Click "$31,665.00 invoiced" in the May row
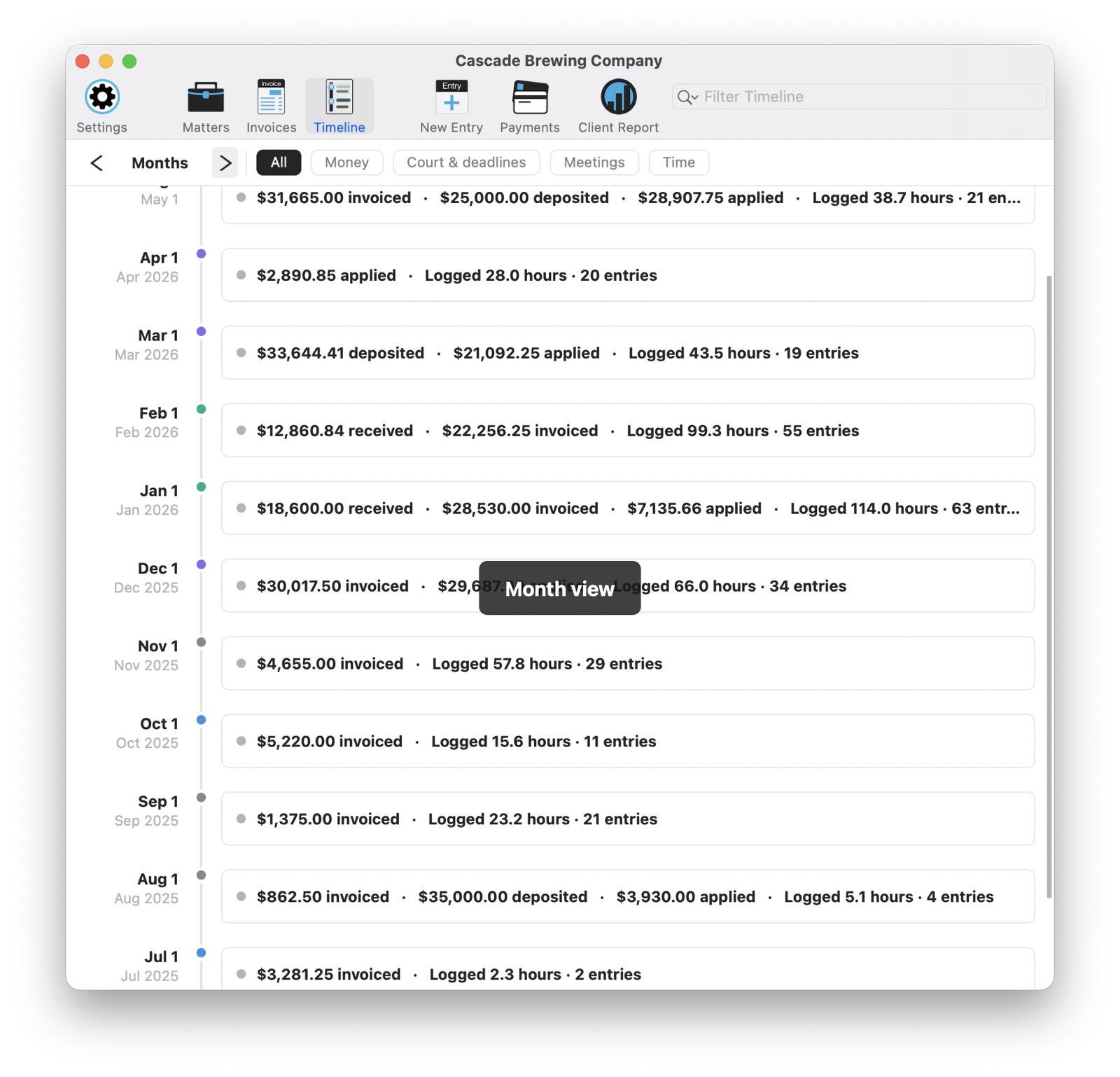1120x1077 pixels. point(334,198)
